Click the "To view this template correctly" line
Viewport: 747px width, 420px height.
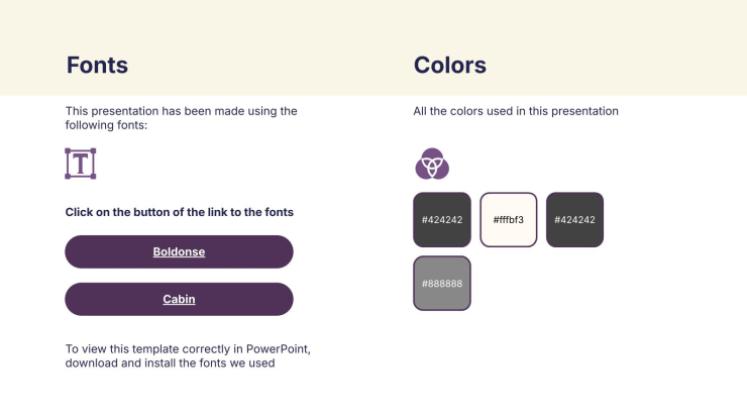(188, 349)
